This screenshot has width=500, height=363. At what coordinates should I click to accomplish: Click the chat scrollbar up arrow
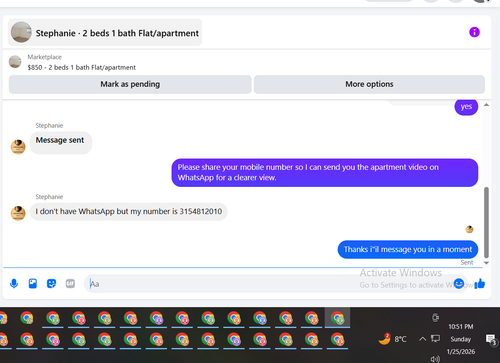(x=486, y=105)
